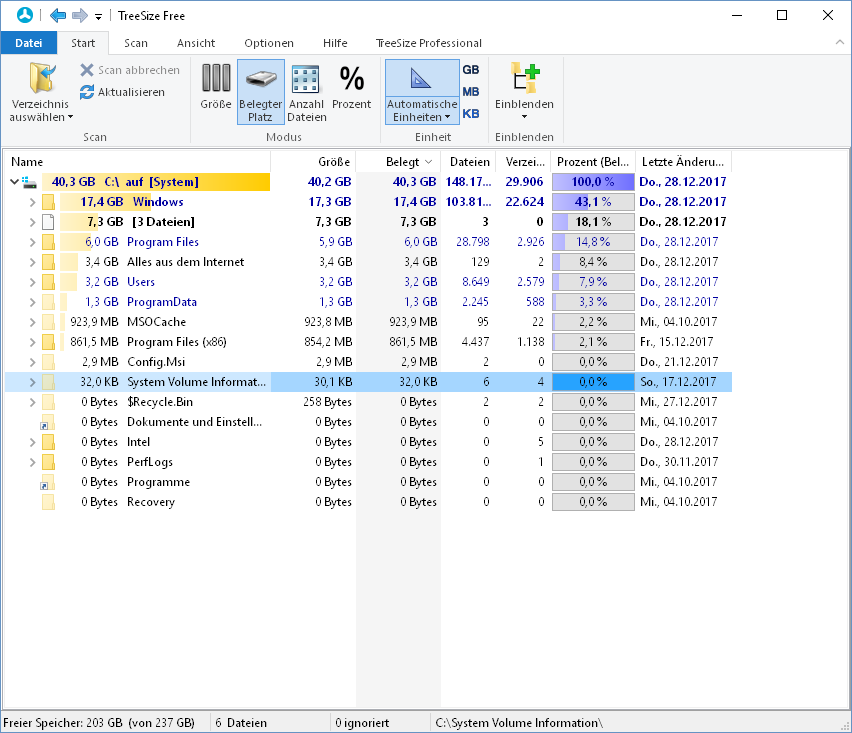Click the Users folder icon
Viewport: 852px width, 733px height.
pos(48,283)
